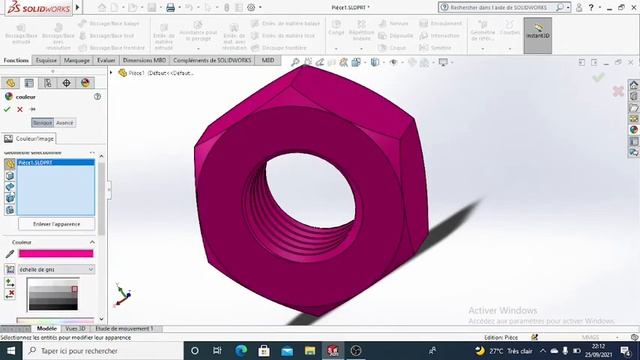This screenshot has width=640, height=360.
Task: Switch to the Marquage tab
Action: (x=77, y=60)
